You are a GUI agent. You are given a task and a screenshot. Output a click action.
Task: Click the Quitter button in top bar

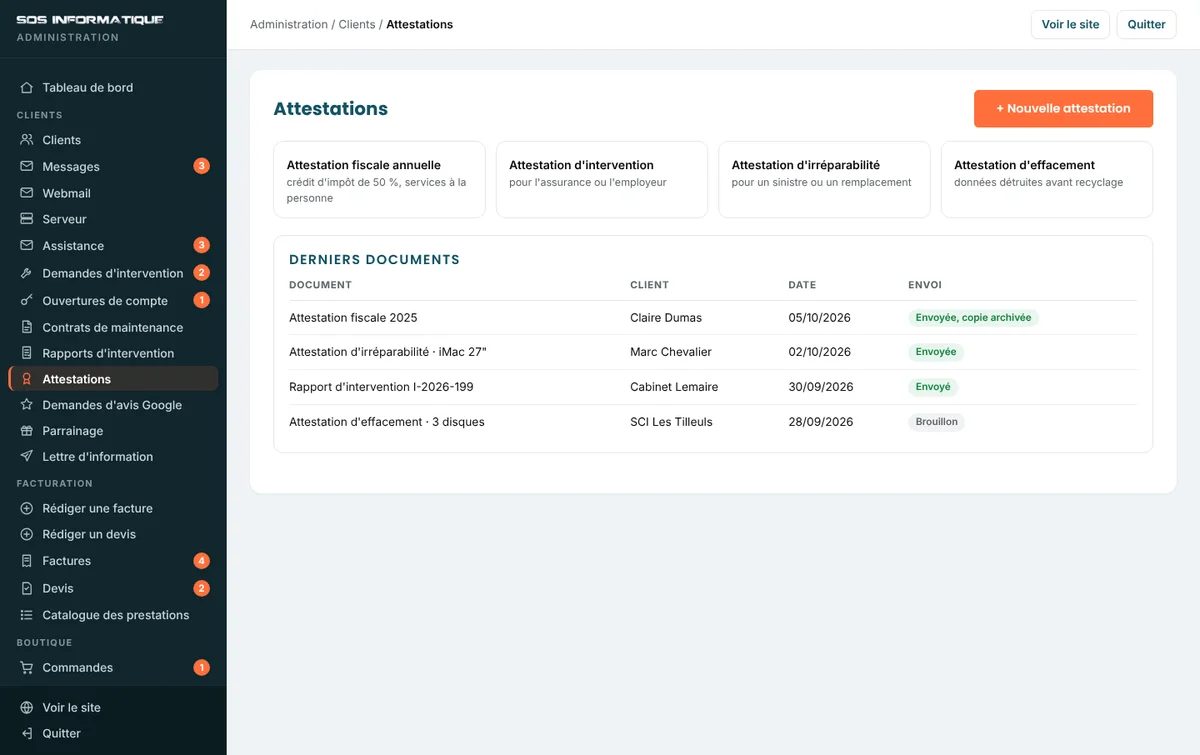click(1146, 24)
